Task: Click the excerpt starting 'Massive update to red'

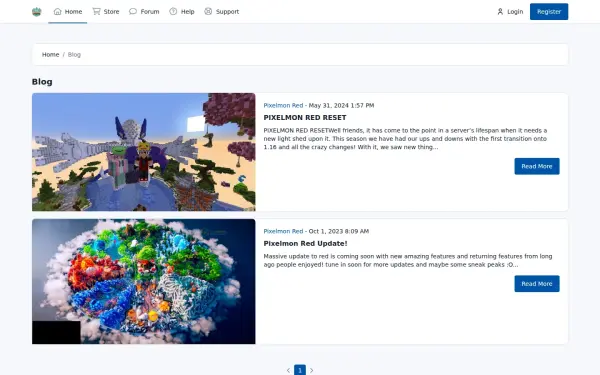Action: pyautogui.click(x=408, y=260)
